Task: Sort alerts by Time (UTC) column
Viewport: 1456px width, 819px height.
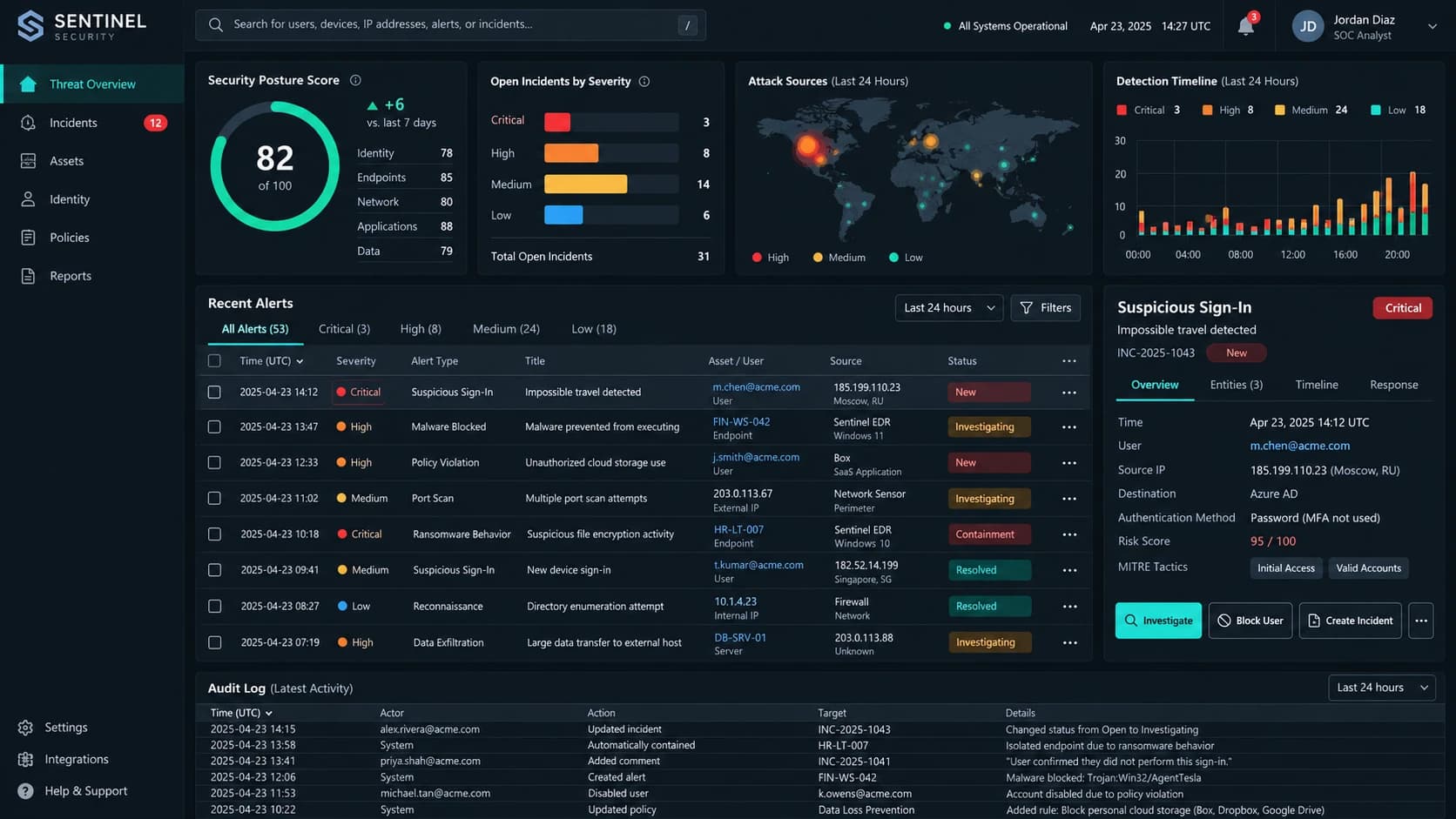Action: tap(271, 361)
